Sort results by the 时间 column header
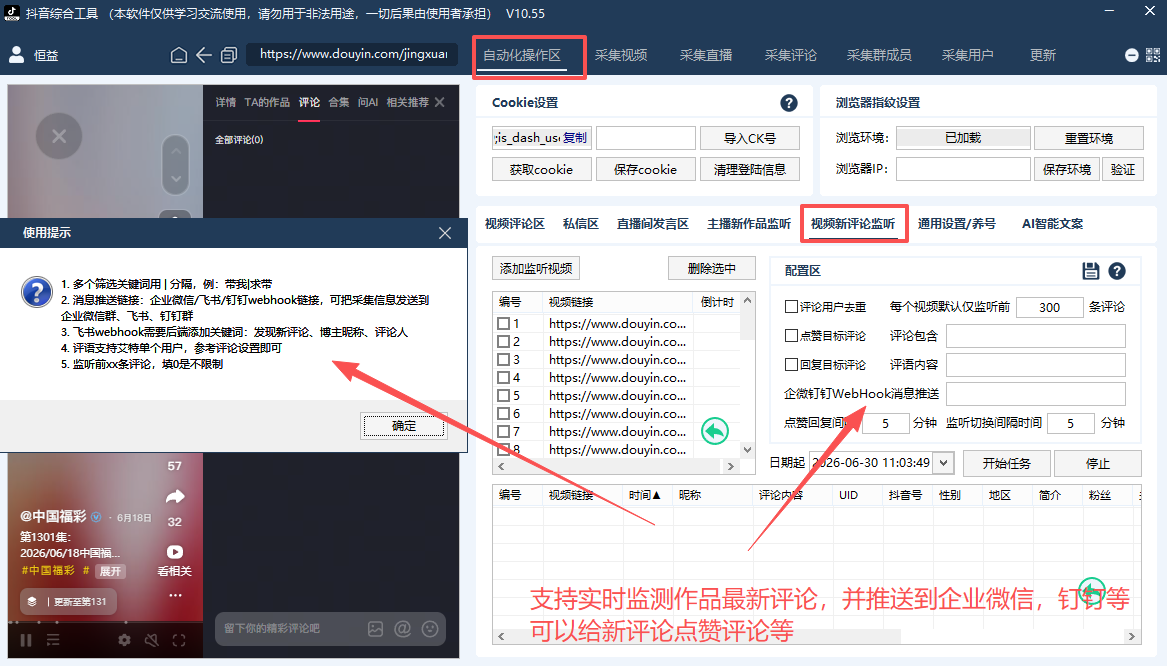Screen dimensions: 1167x666 coord(645,495)
